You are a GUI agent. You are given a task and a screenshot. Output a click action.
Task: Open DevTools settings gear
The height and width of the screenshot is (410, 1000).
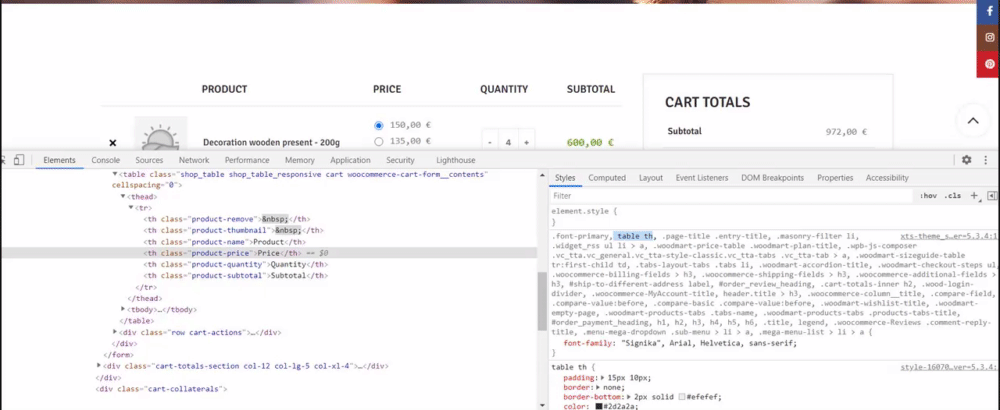click(x=966, y=160)
